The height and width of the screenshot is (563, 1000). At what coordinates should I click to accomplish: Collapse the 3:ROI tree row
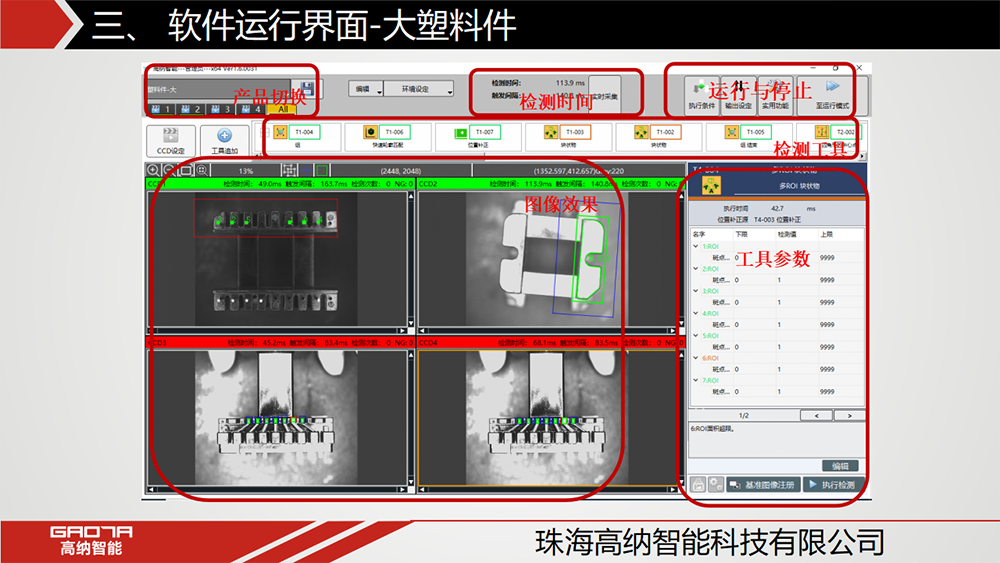[x=696, y=291]
